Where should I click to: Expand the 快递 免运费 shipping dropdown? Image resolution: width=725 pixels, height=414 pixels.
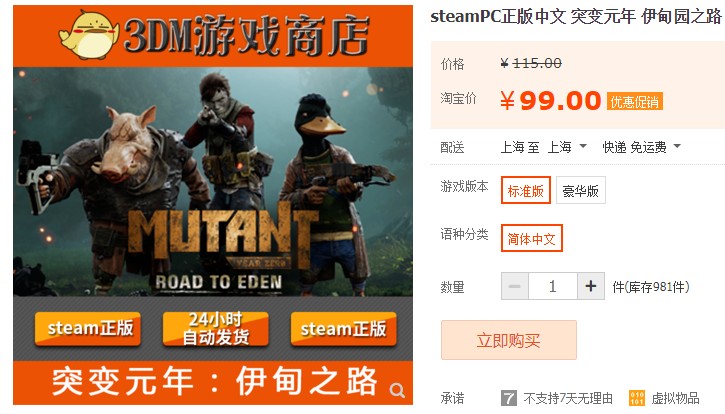pyautogui.click(x=641, y=147)
